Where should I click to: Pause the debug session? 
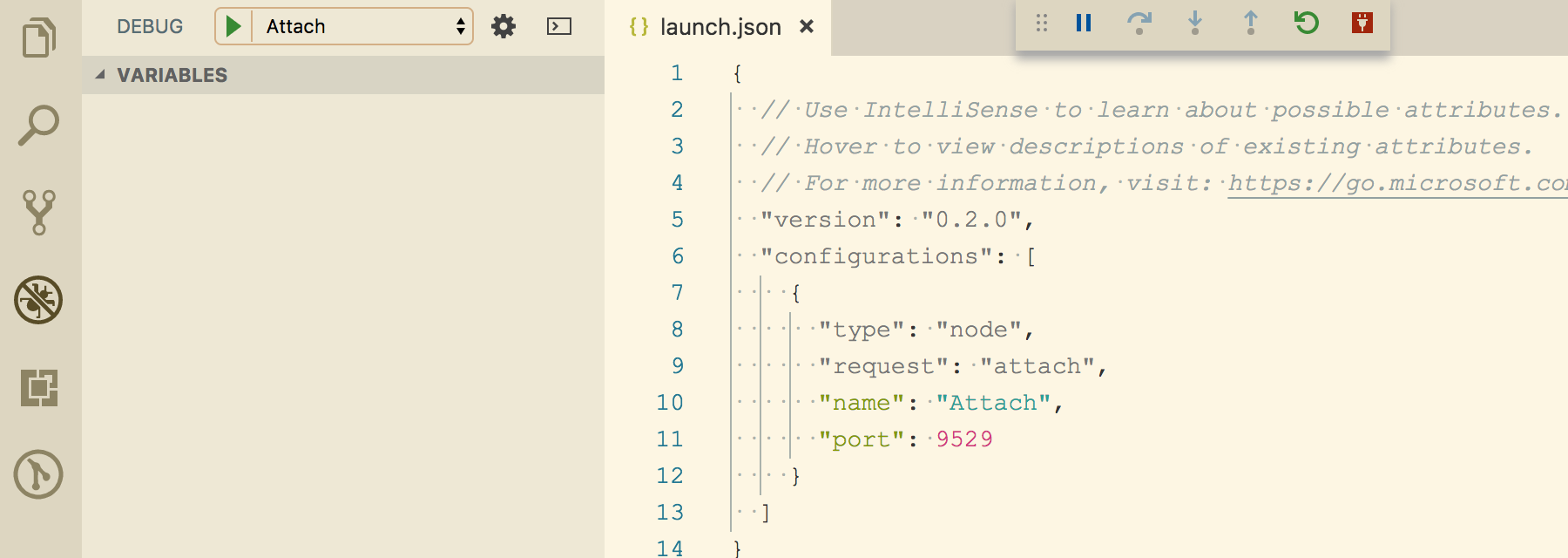click(x=1084, y=23)
